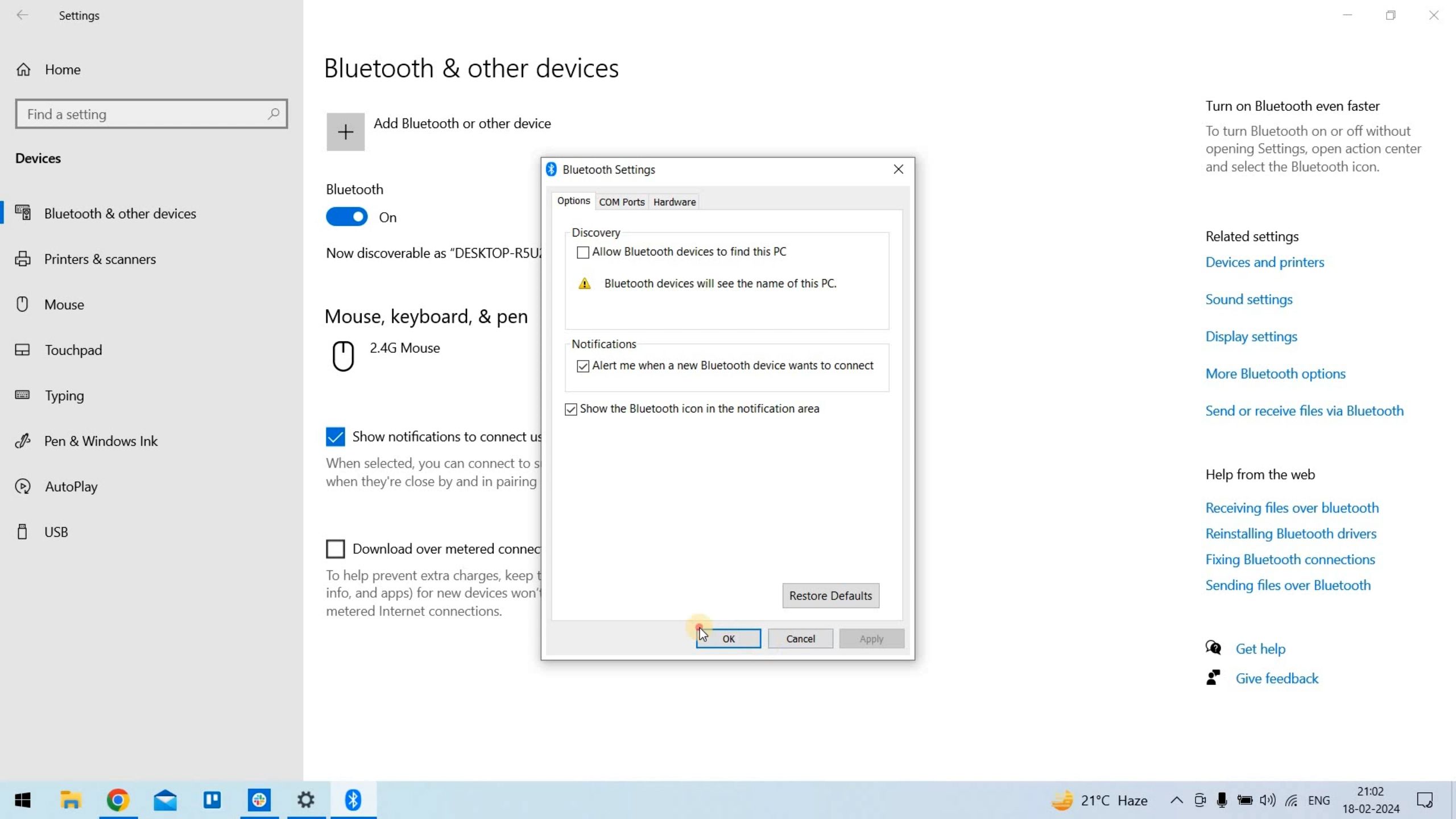Image resolution: width=1456 pixels, height=819 pixels.
Task: Uncheck Alert me when new device connects
Action: [x=583, y=366]
